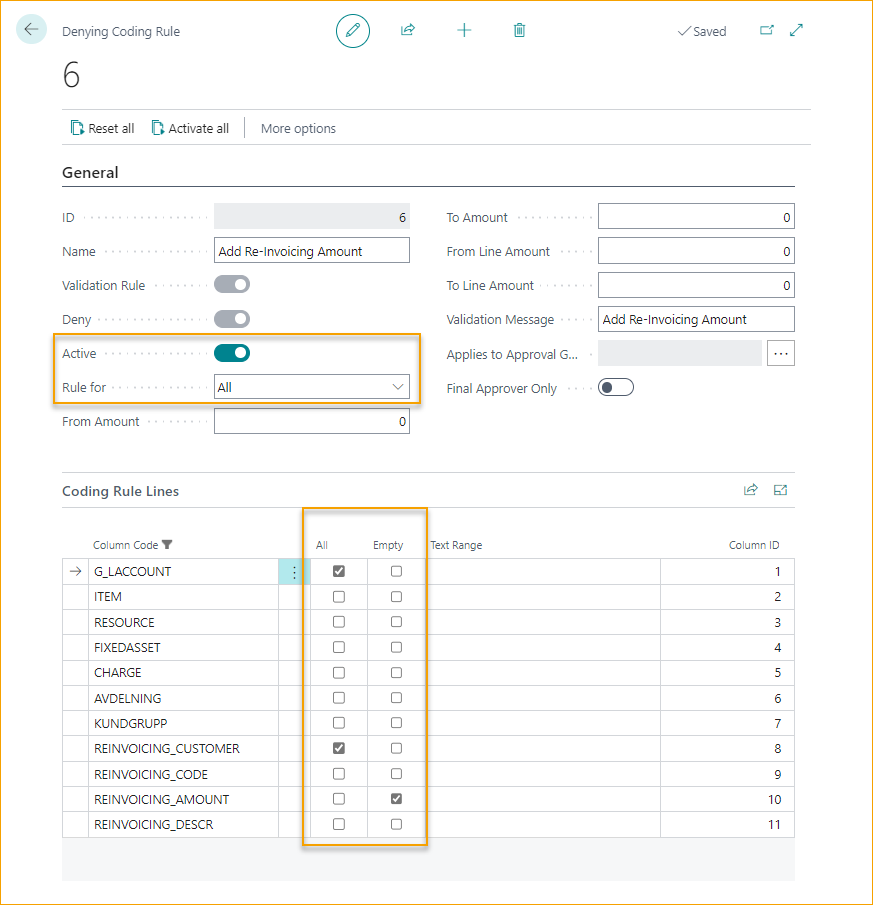The width and height of the screenshot is (873, 905).
Task: Go back with the circular back arrow
Action: (31, 29)
